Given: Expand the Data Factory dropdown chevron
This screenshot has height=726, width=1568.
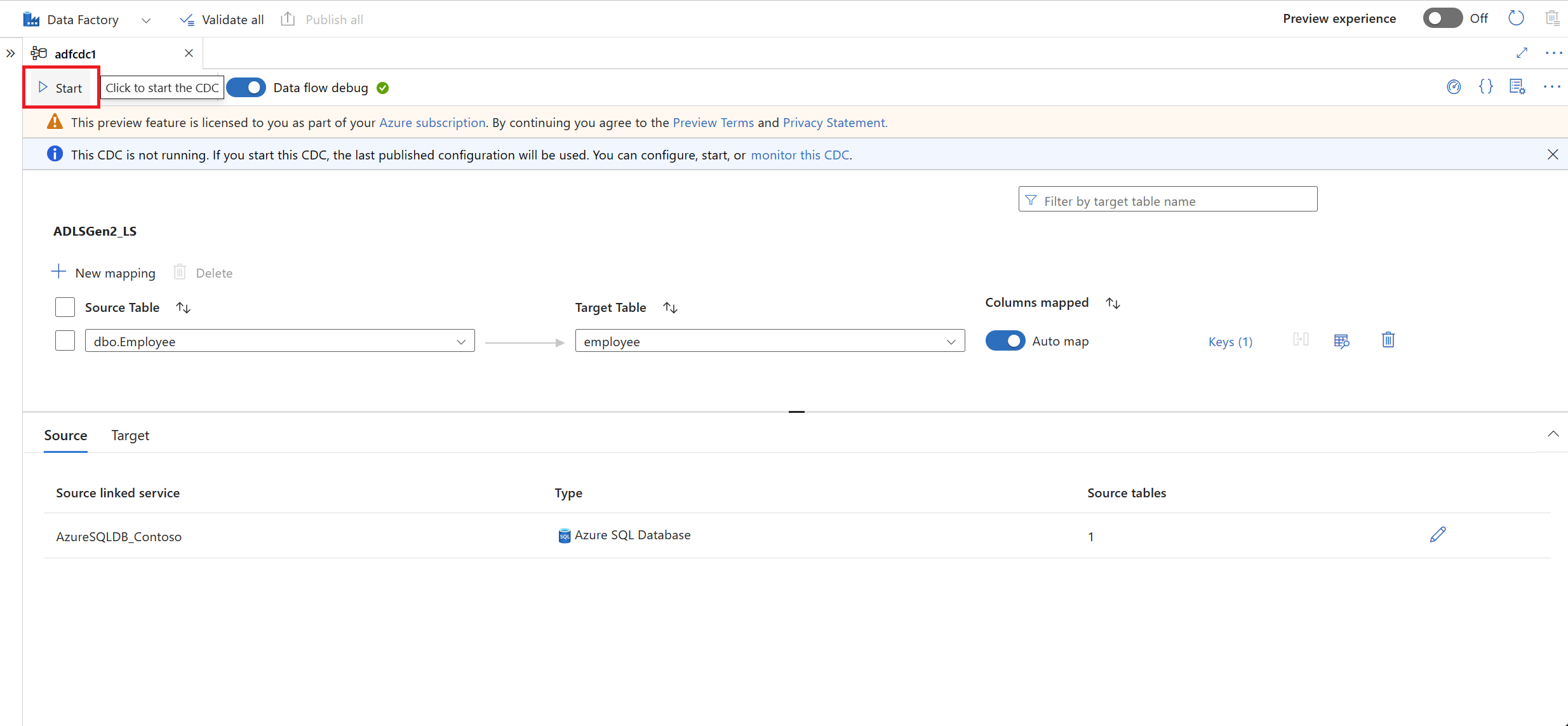Looking at the screenshot, I should click(x=146, y=20).
